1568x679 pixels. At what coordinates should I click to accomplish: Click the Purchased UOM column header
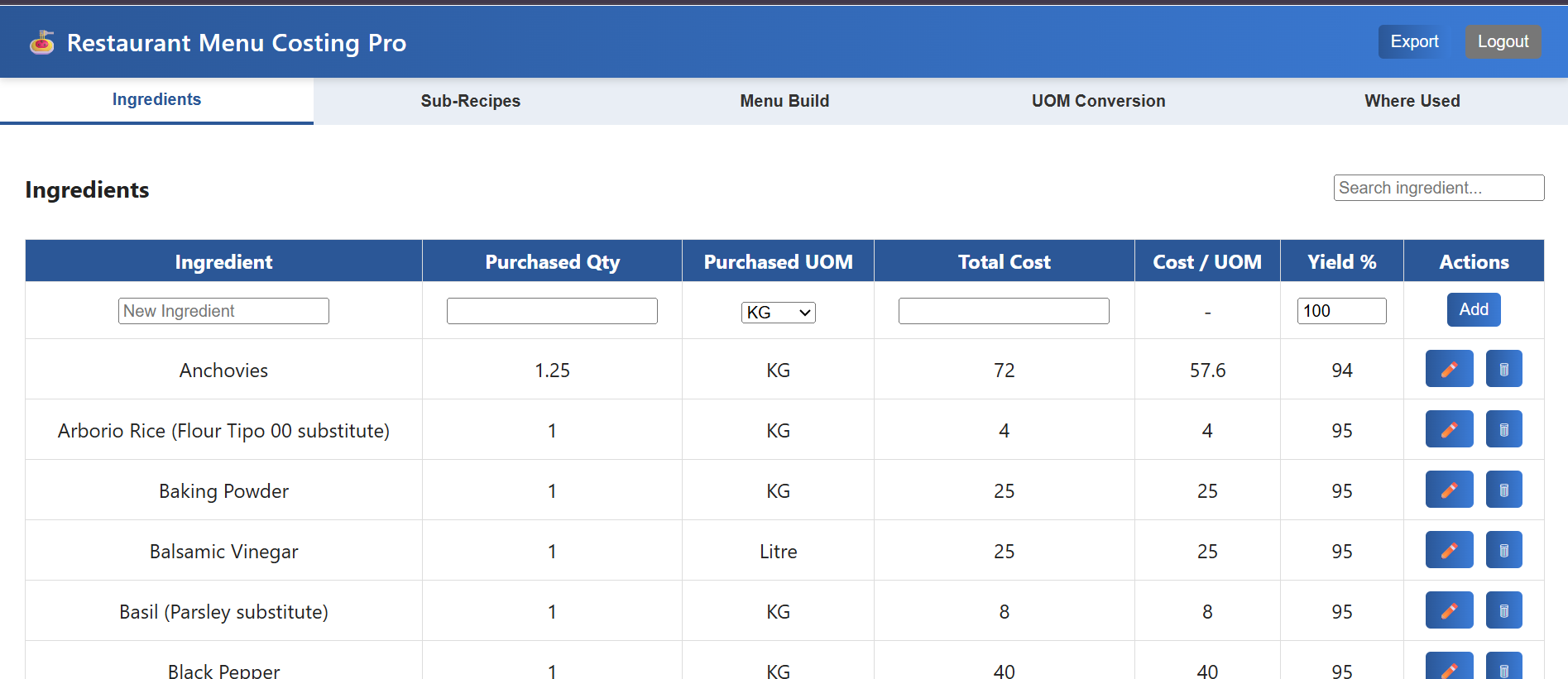coord(778,261)
